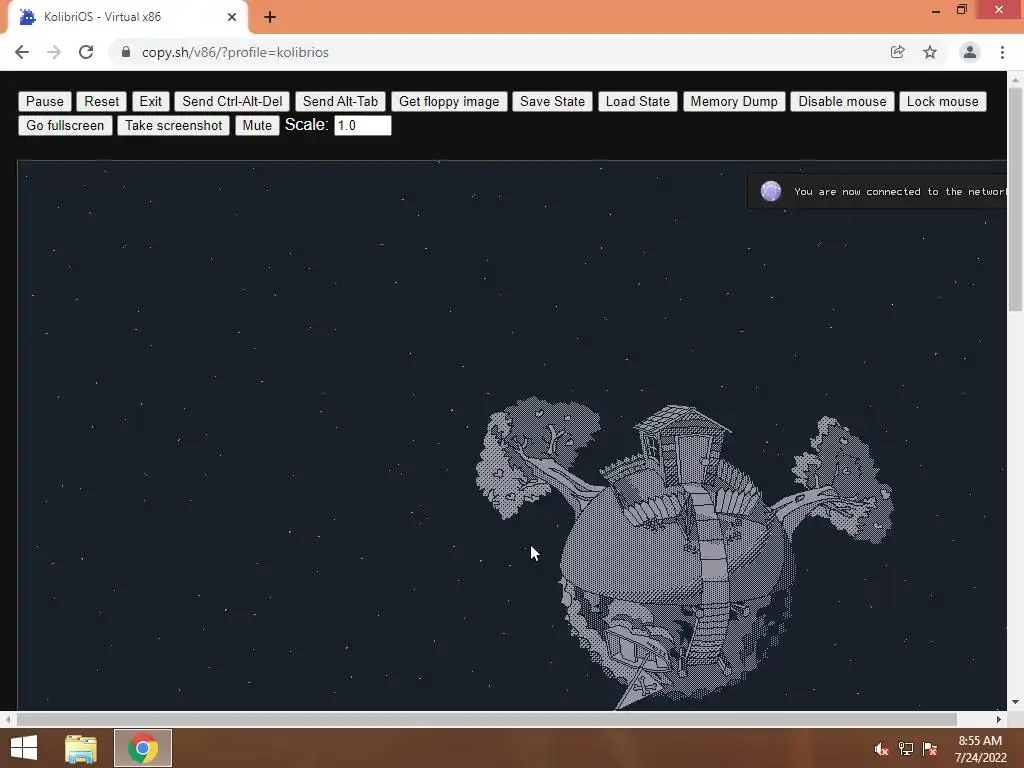Click the scrollbar down arrow

click(x=1016, y=702)
